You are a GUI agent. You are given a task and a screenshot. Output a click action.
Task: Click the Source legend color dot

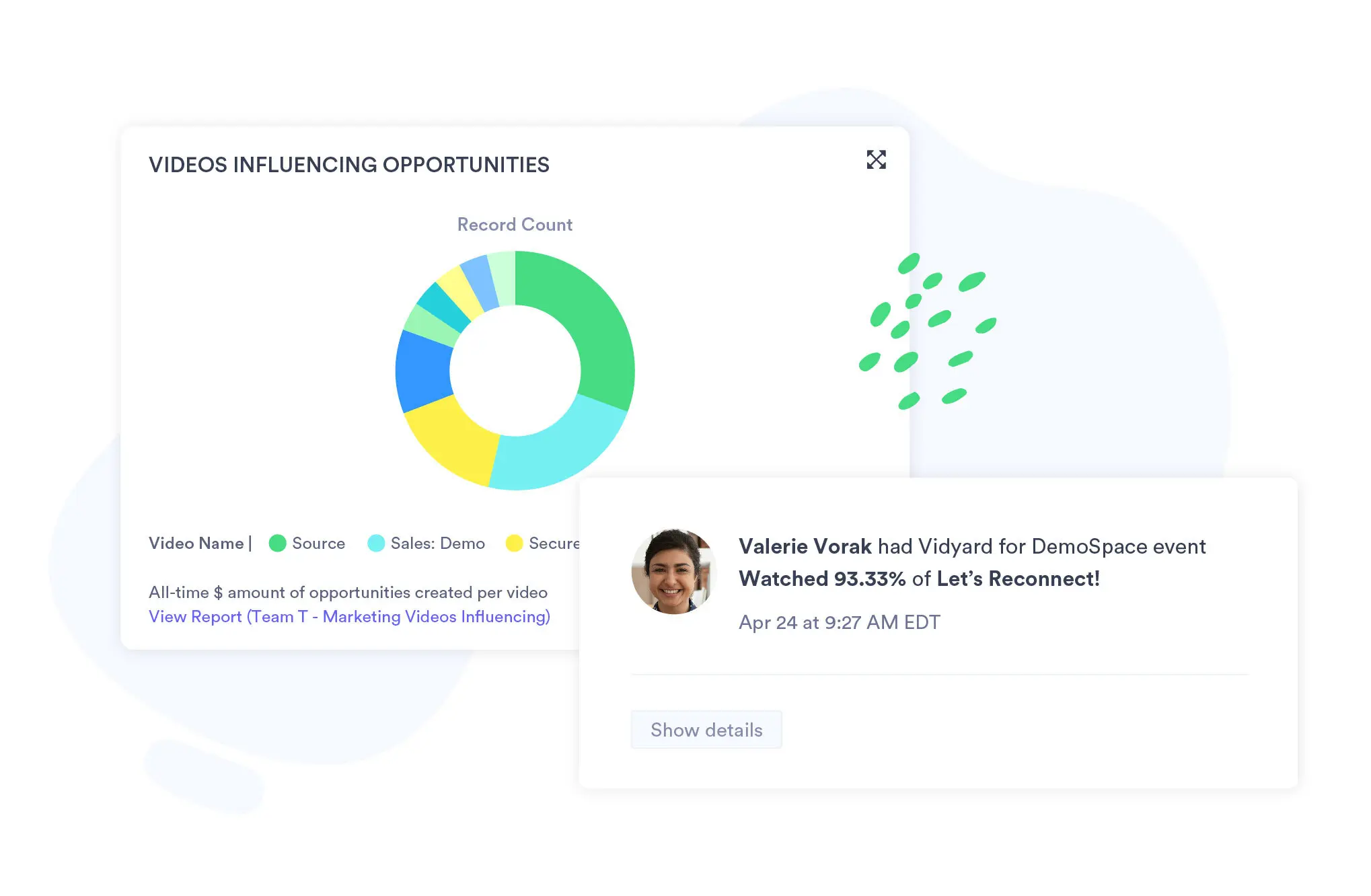(x=276, y=543)
